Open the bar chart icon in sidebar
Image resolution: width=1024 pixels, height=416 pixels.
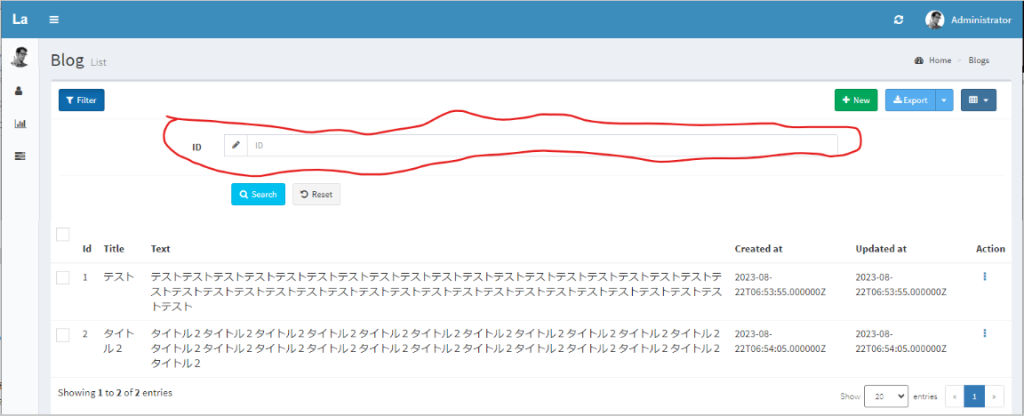pyautogui.click(x=19, y=123)
